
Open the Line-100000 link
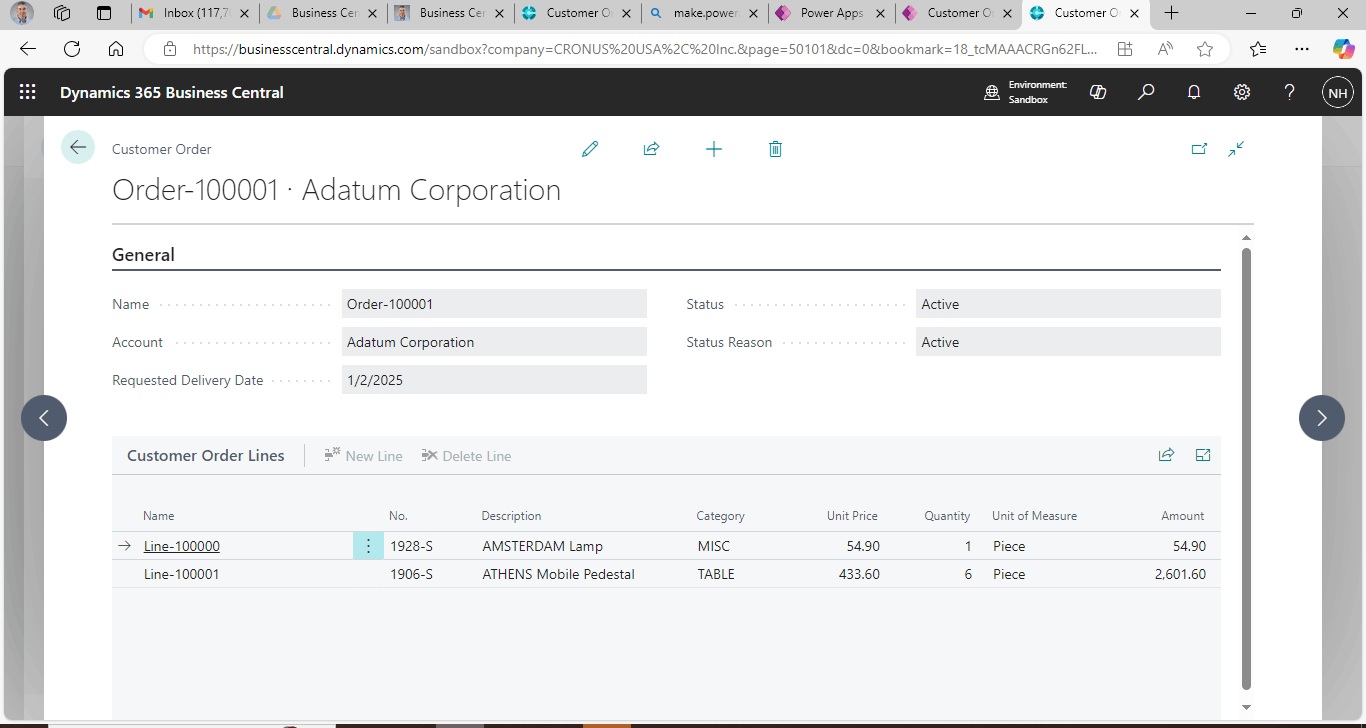click(181, 546)
